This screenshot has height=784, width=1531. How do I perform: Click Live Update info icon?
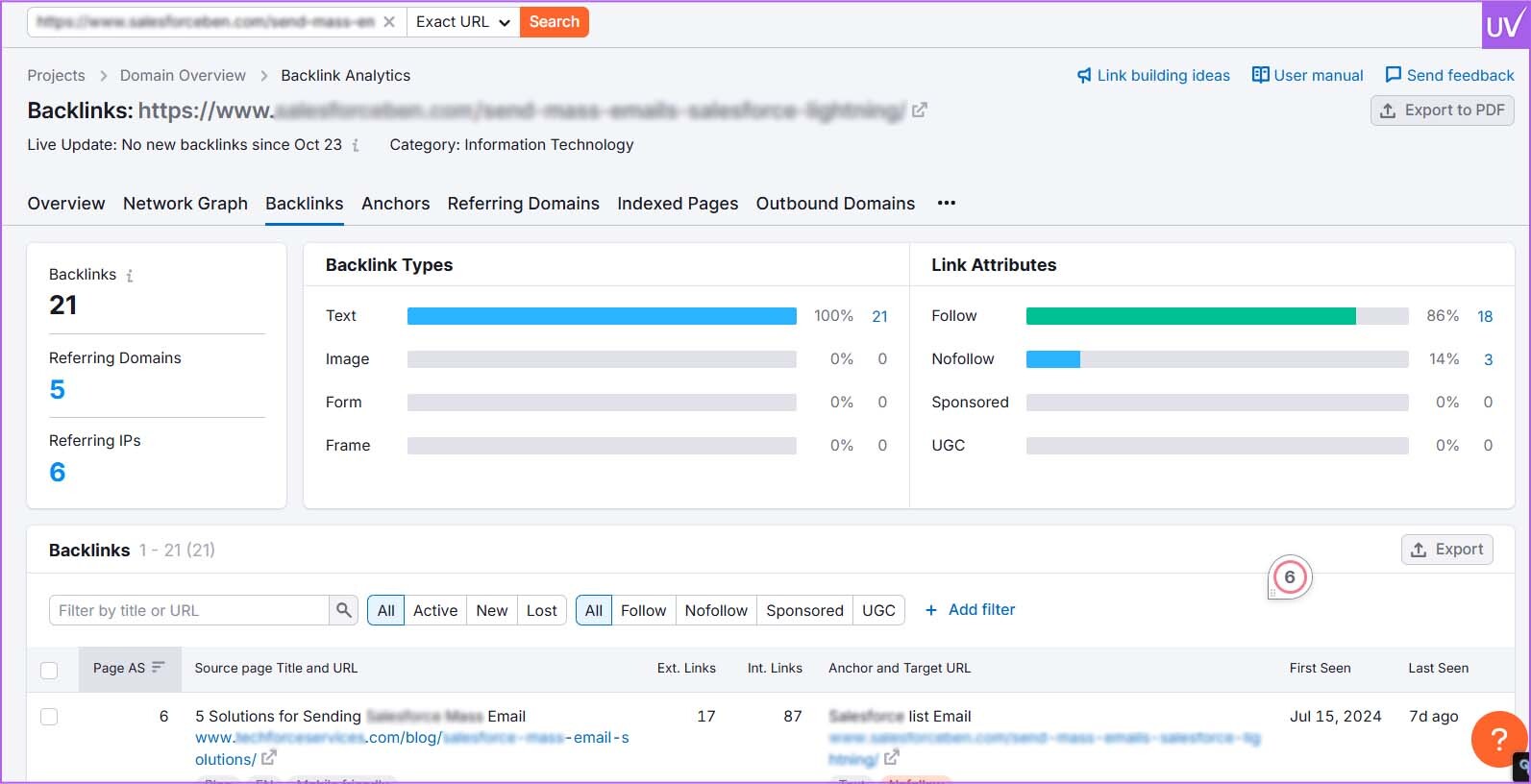[x=356, y=145]
